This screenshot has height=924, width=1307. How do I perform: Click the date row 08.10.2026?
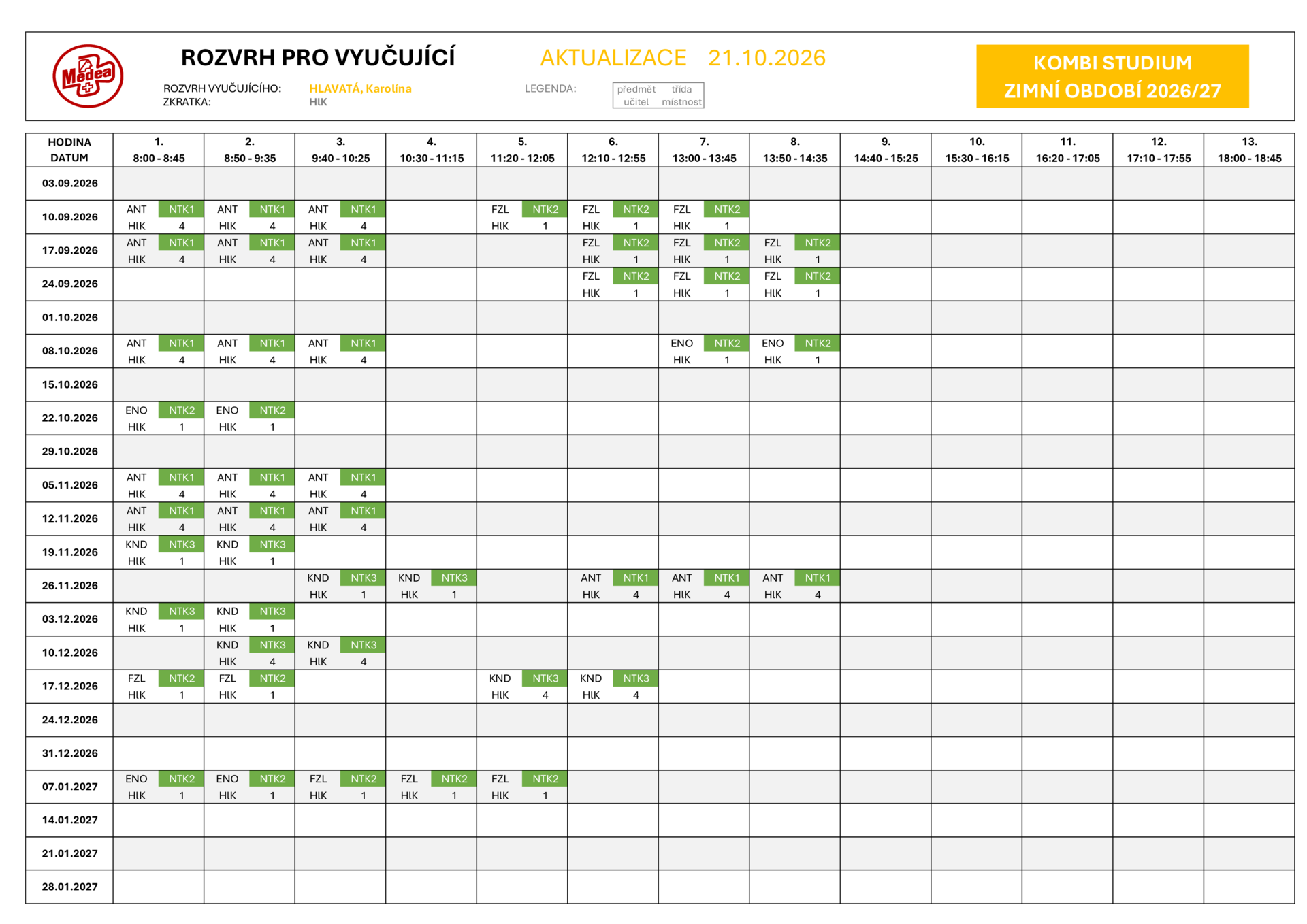point(69,351)
